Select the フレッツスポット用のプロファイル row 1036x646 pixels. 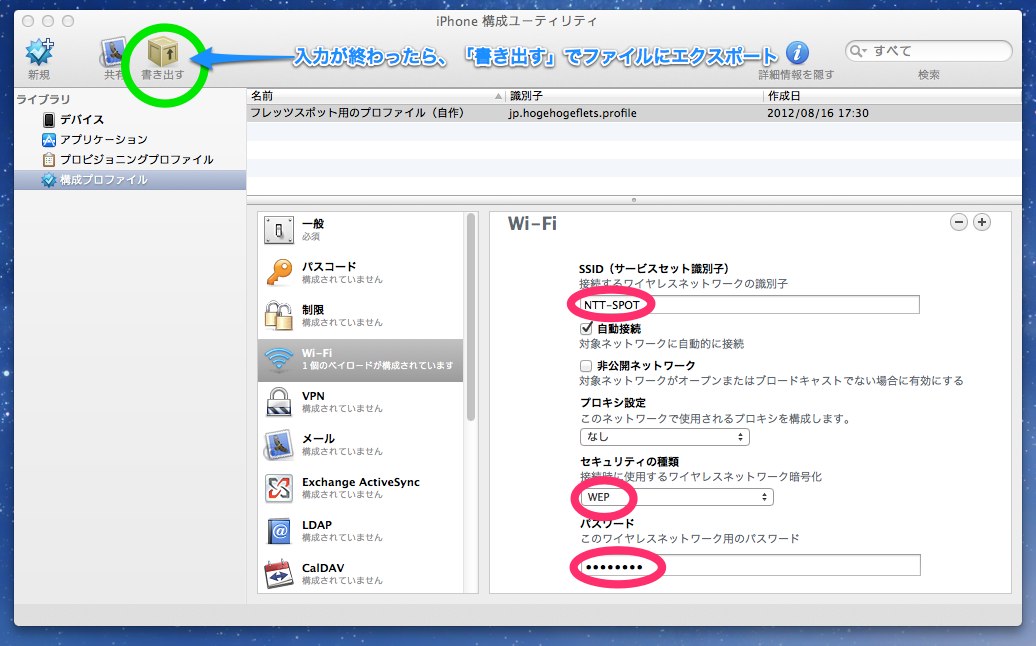click(x=634, y=113)
